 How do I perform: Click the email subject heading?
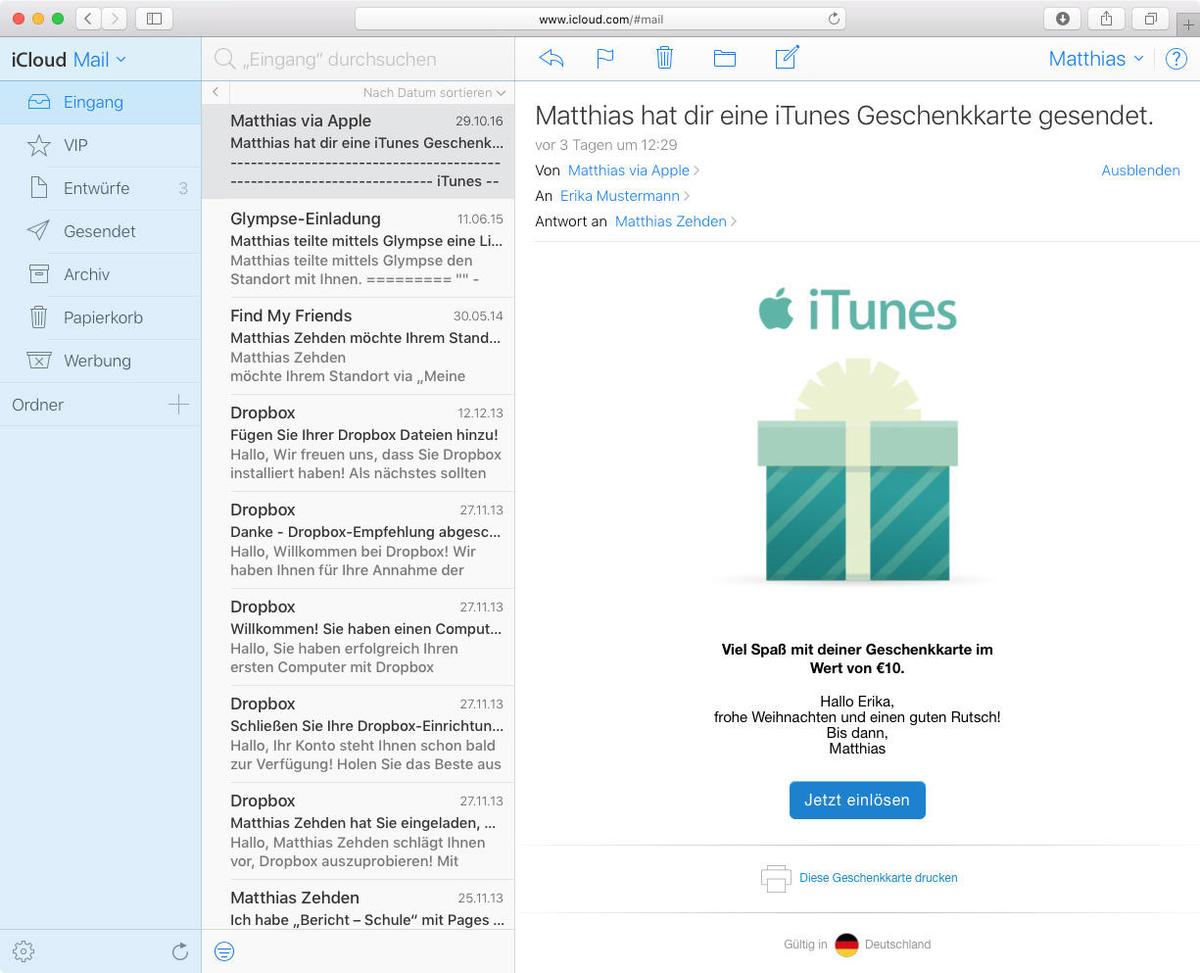844,115
